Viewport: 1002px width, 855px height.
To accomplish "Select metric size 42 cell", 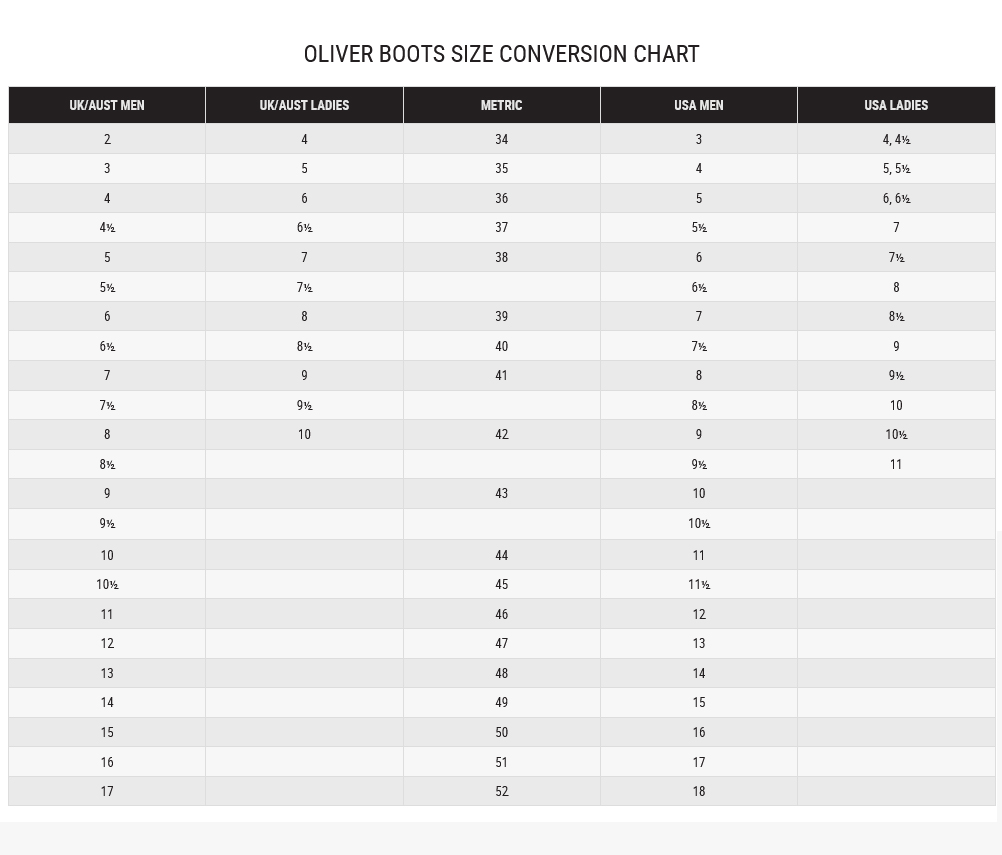I will coord(501,435).
